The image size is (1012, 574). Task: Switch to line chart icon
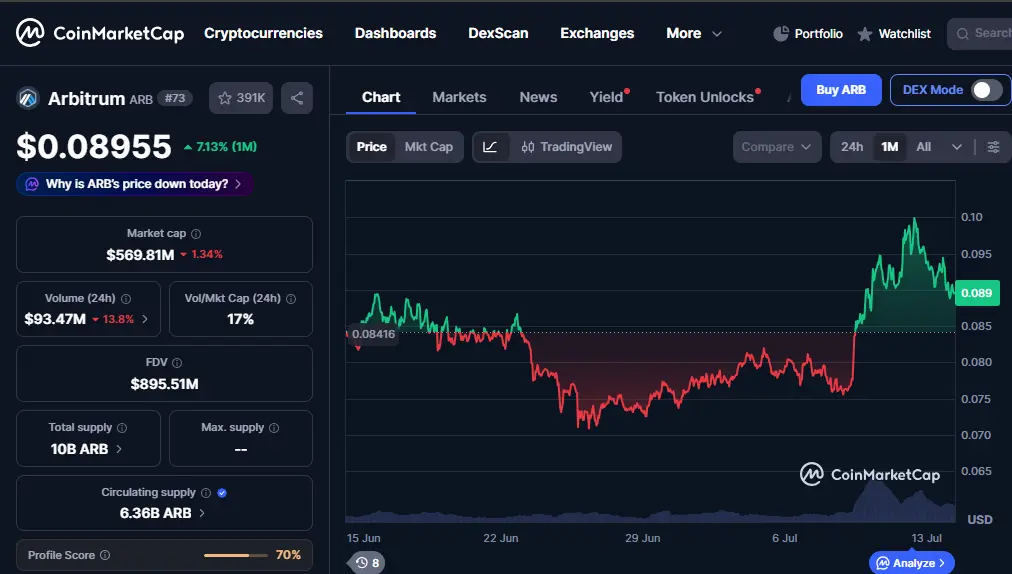pyautogui.click(x=491, y=147)
